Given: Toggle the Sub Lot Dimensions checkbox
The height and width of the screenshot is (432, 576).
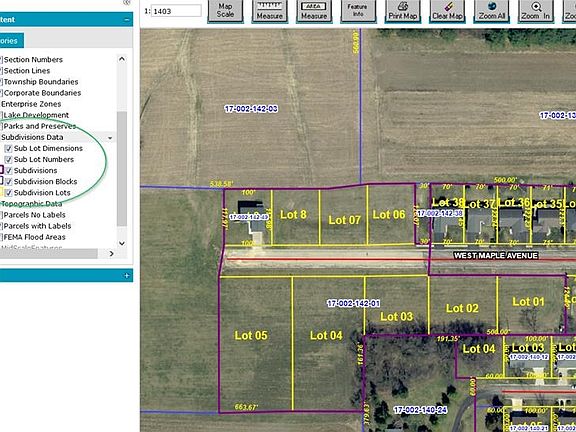Looking at the screenshot, I should pyautogui.click(x=8, y=149).
